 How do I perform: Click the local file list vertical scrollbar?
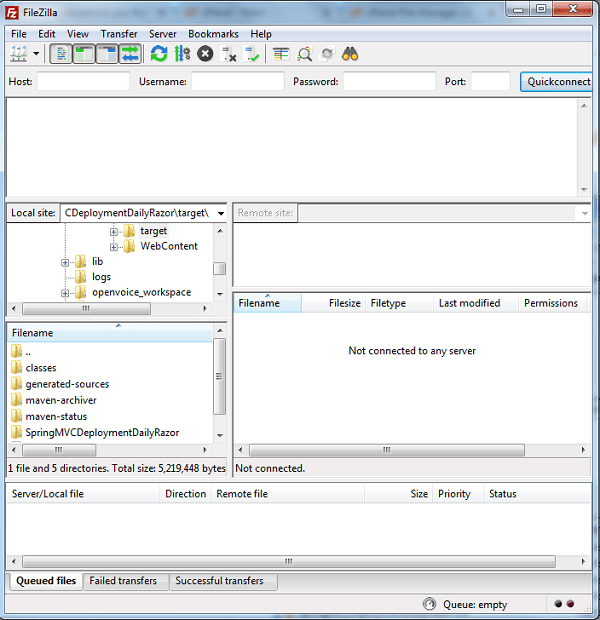pyautogui.click(x=220, y=376)
